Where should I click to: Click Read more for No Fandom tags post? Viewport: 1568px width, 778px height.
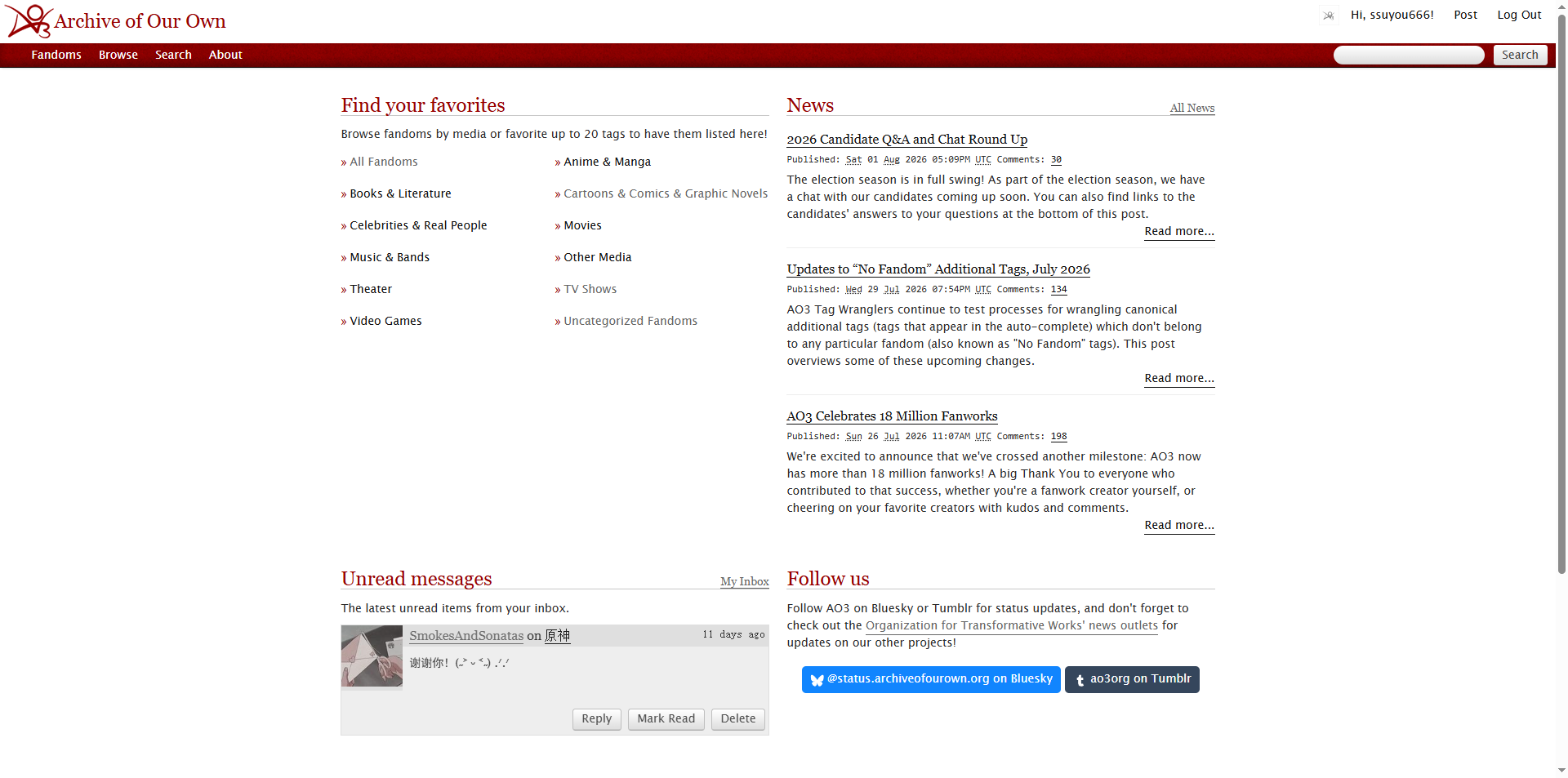(1178, 378)
